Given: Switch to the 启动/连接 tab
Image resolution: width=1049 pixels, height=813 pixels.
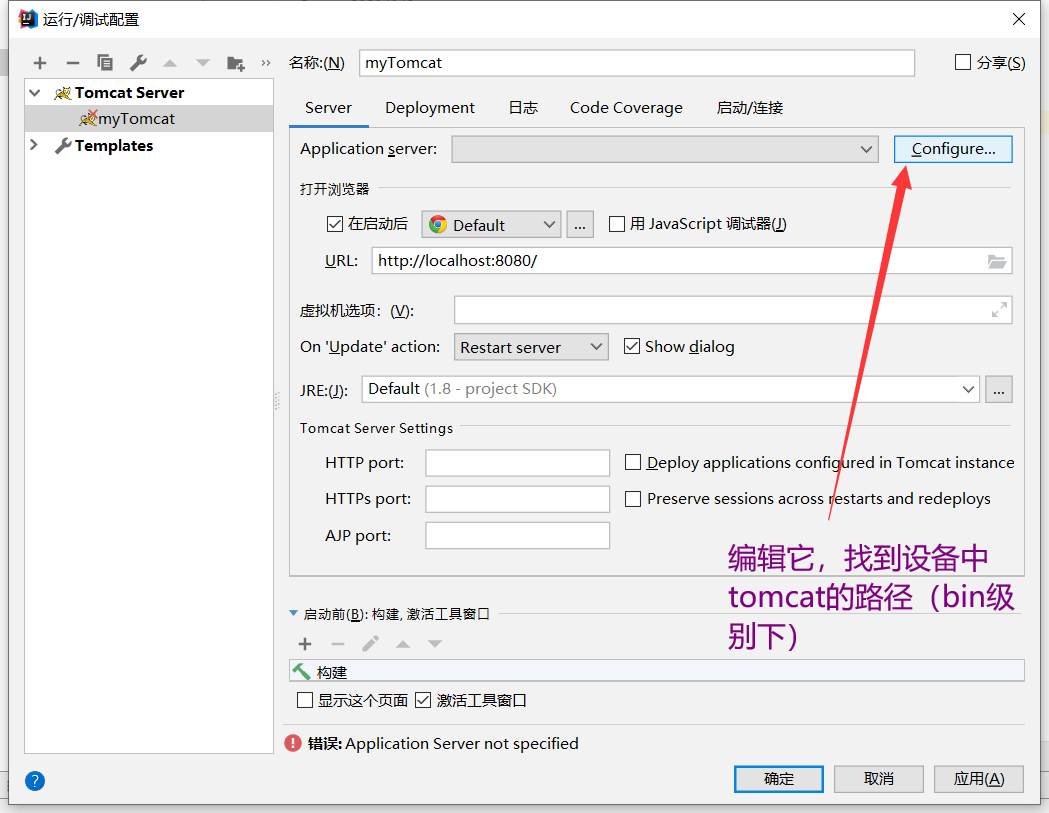Looking at the screenshot, I should click(x=749, y=108).
